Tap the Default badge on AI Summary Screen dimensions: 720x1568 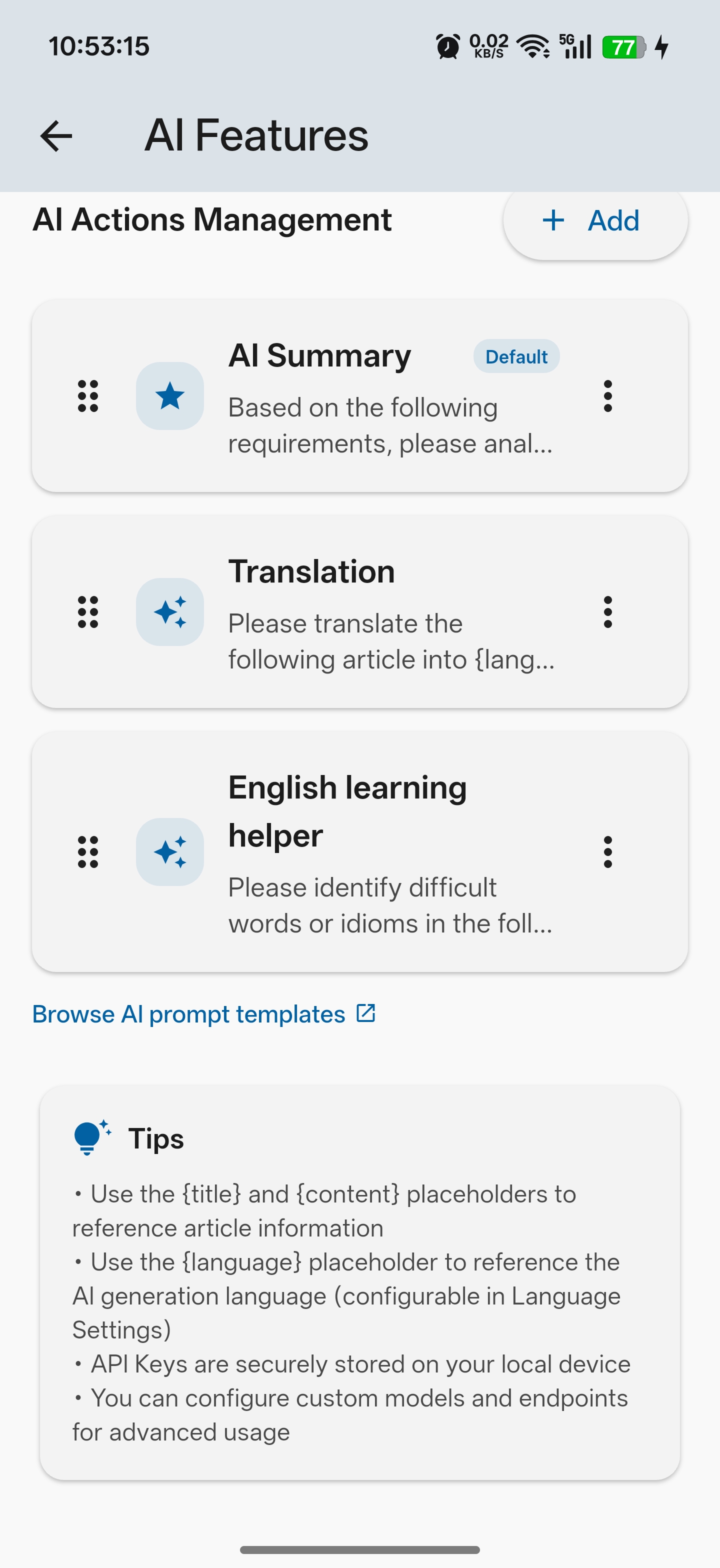point(516,356)
